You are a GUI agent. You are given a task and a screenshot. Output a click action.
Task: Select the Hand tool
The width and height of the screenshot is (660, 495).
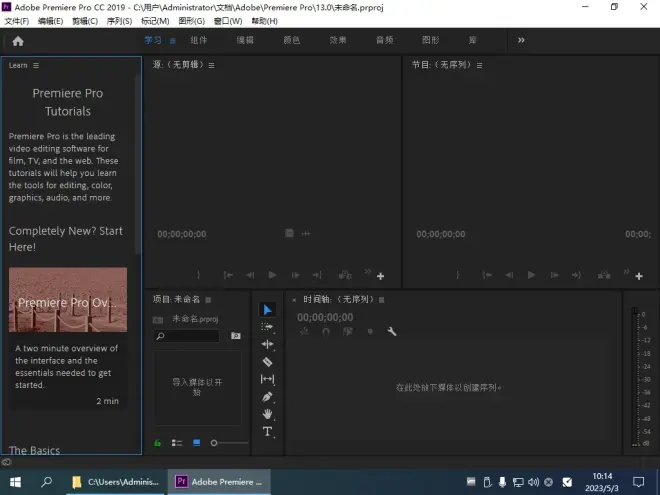click(267, 414)
